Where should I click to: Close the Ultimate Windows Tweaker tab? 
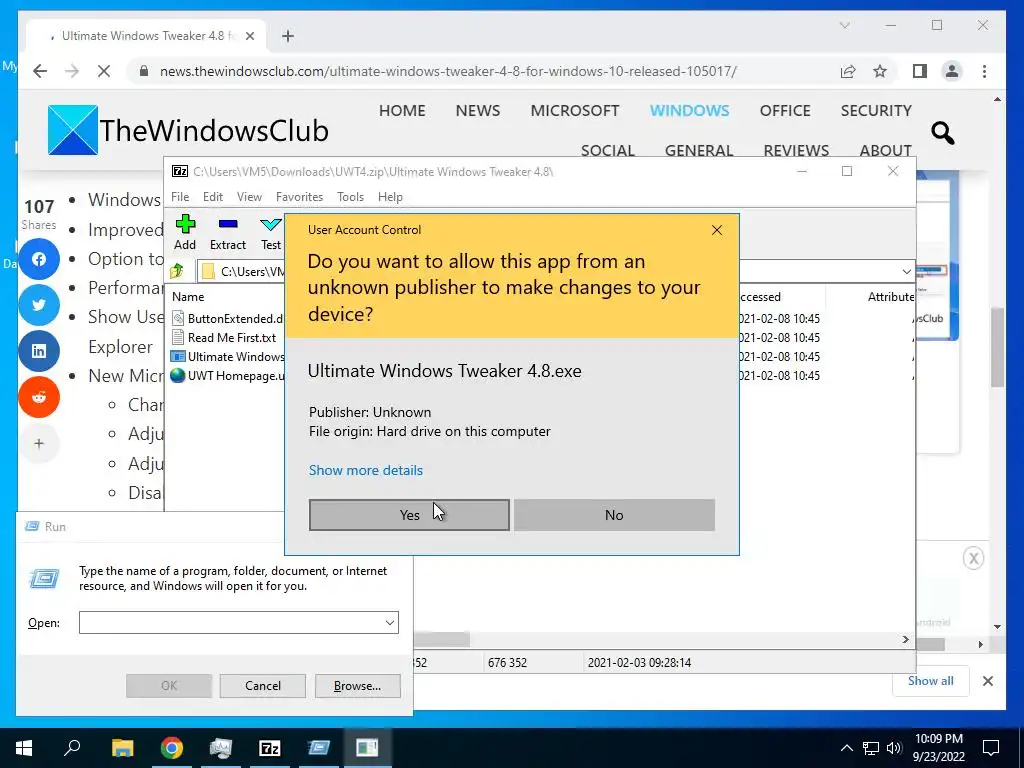click(x=249, y=36)
